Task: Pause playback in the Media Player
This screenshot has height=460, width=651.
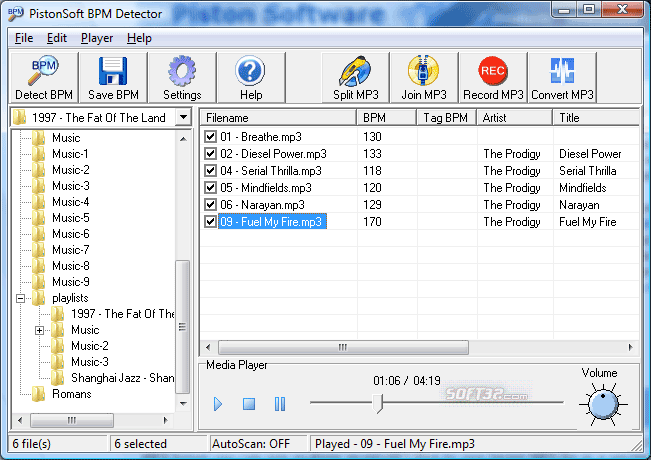Action: coord(280,404)
